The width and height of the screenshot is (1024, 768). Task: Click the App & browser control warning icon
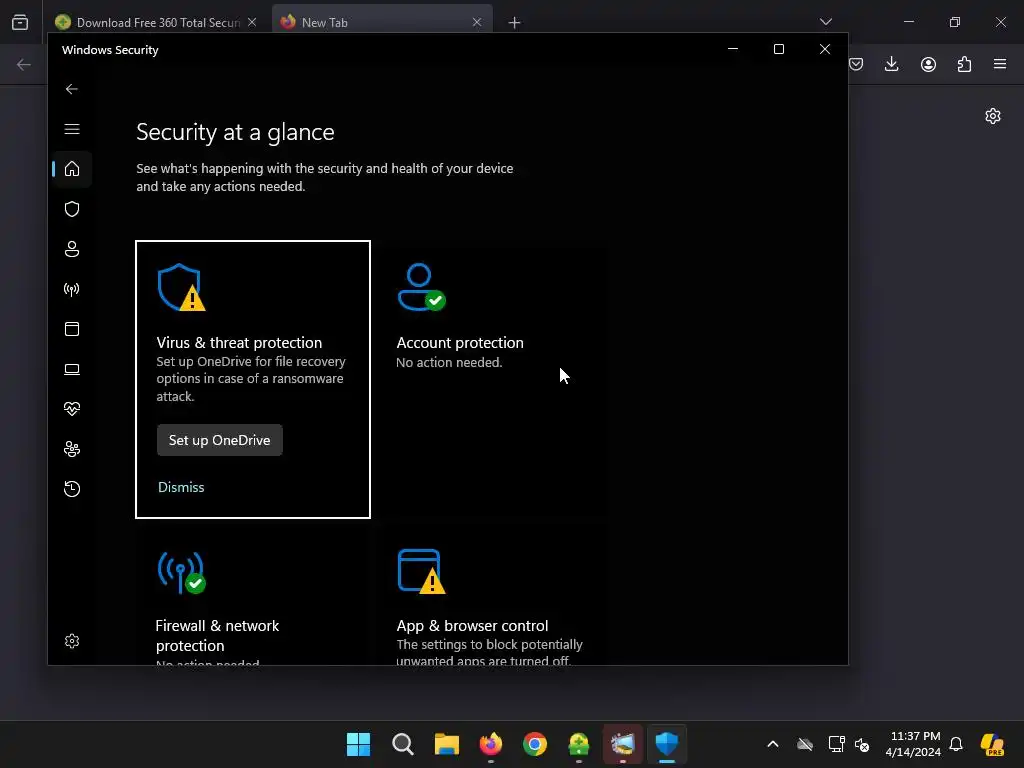(421, 571)
